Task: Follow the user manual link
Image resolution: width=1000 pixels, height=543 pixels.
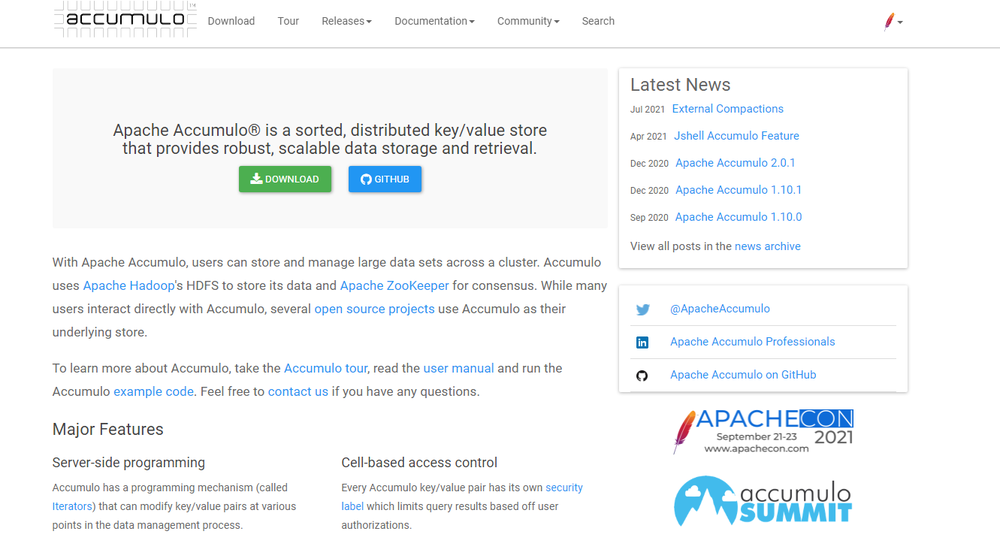Action: click(x=459, y=368)
